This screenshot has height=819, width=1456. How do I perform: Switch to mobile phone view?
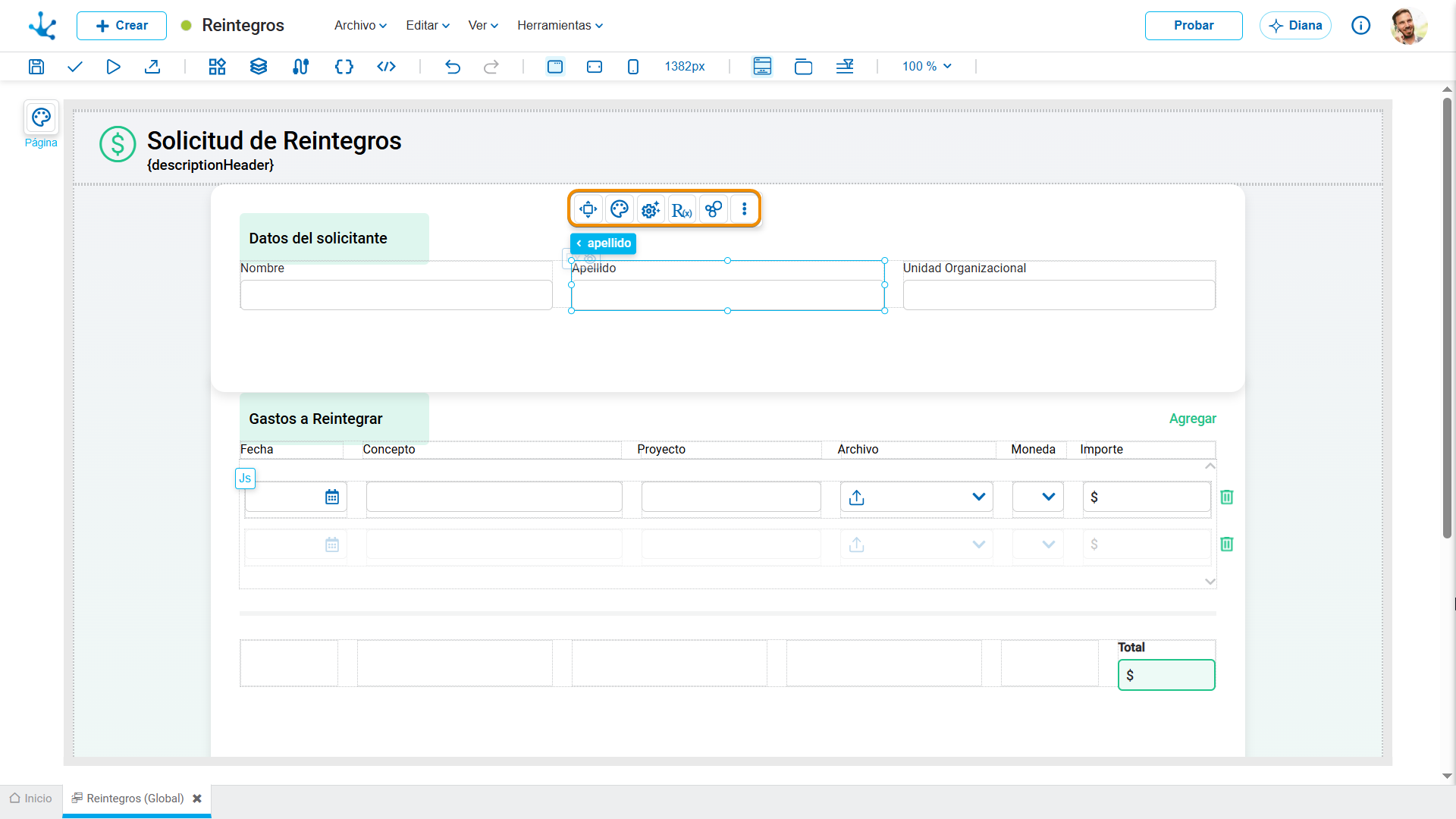click(x=633, y=67)
